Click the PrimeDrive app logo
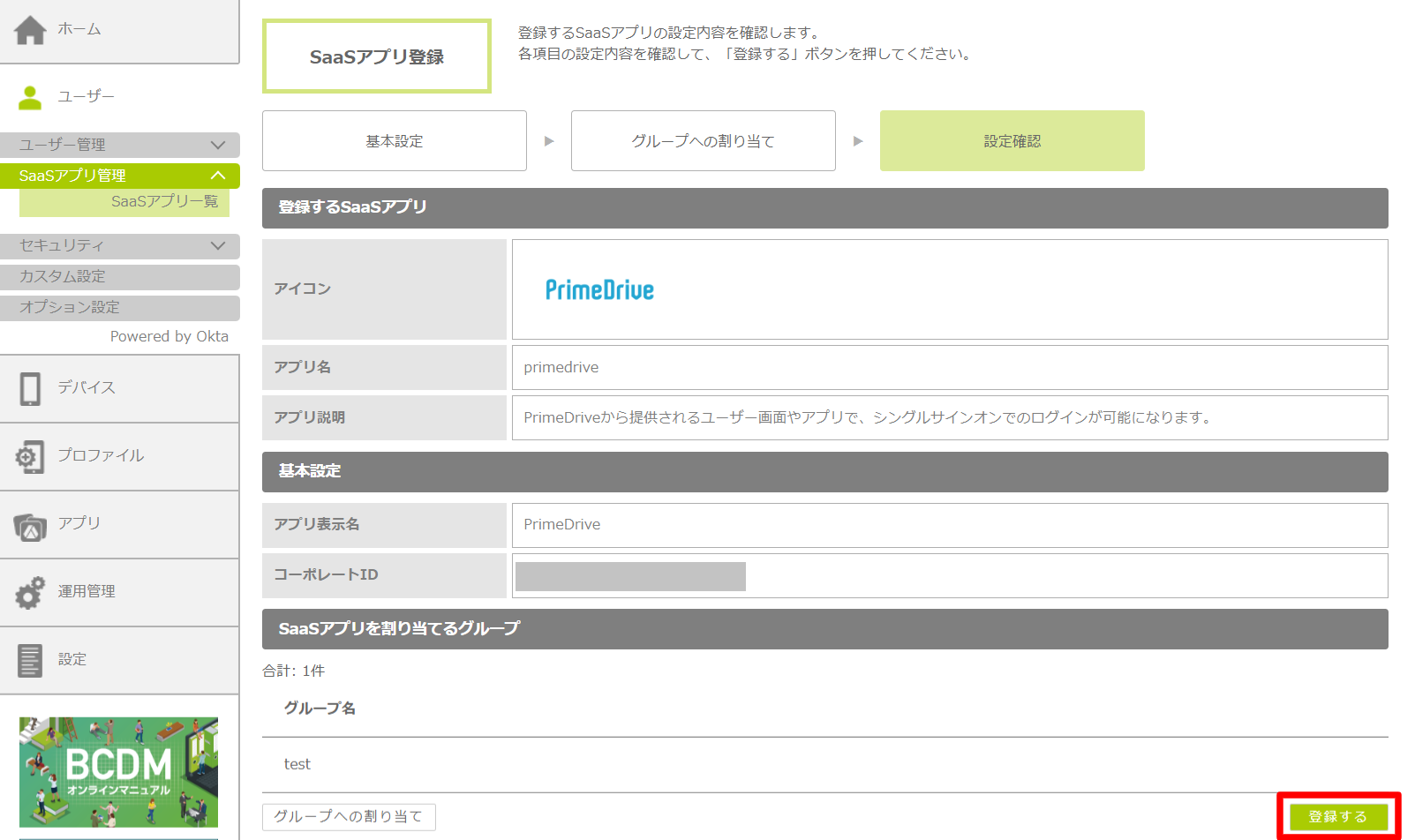Viewport: 1415px width, 840px height. click(x=599, y=290)
